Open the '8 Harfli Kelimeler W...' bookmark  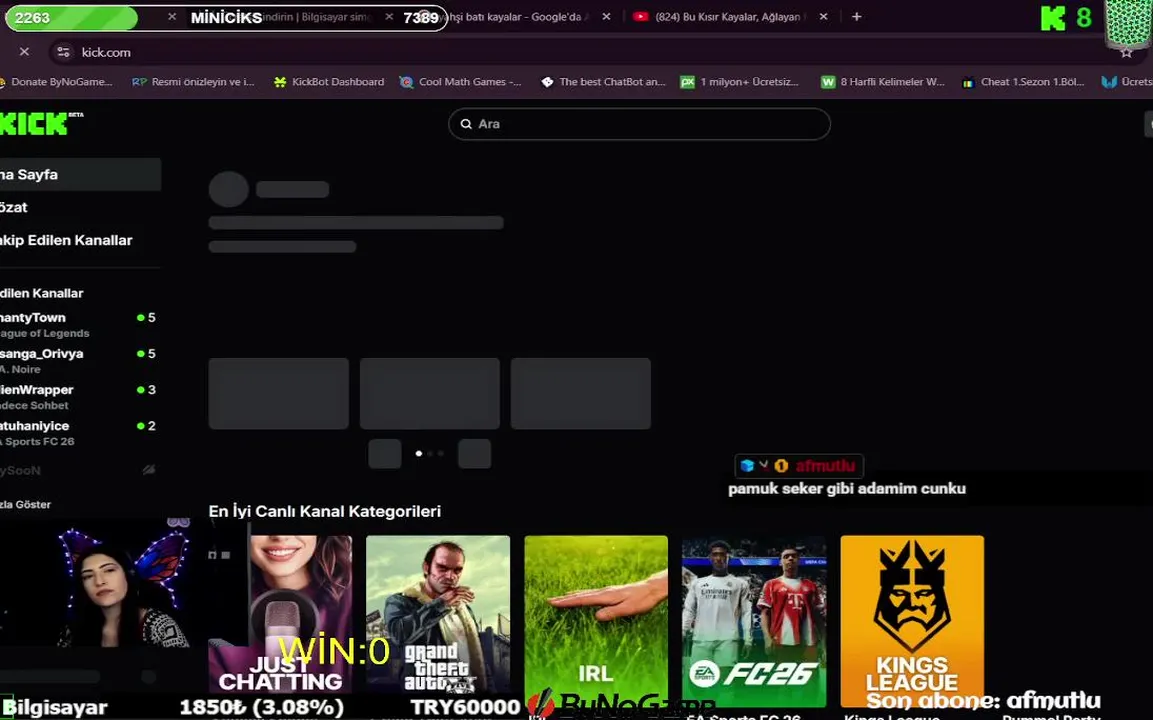click(x=883, y=82)
